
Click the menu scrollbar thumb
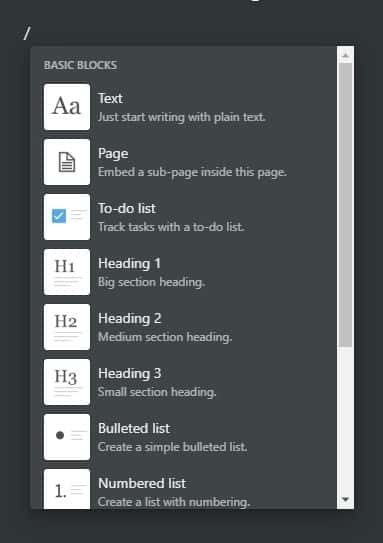[x=346, y=204]
